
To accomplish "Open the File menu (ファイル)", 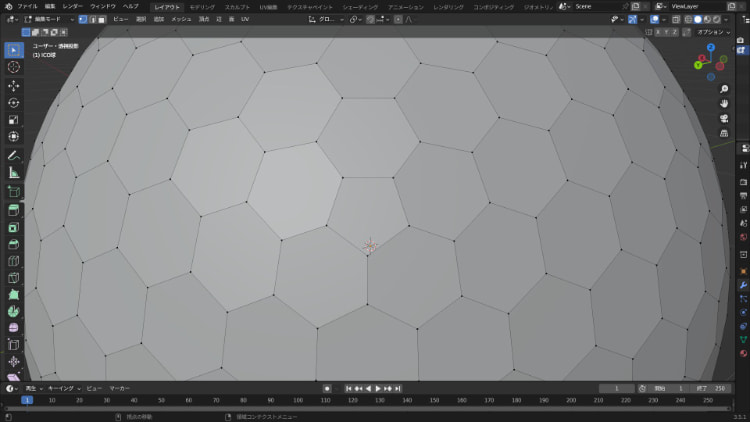I will 27,7.
